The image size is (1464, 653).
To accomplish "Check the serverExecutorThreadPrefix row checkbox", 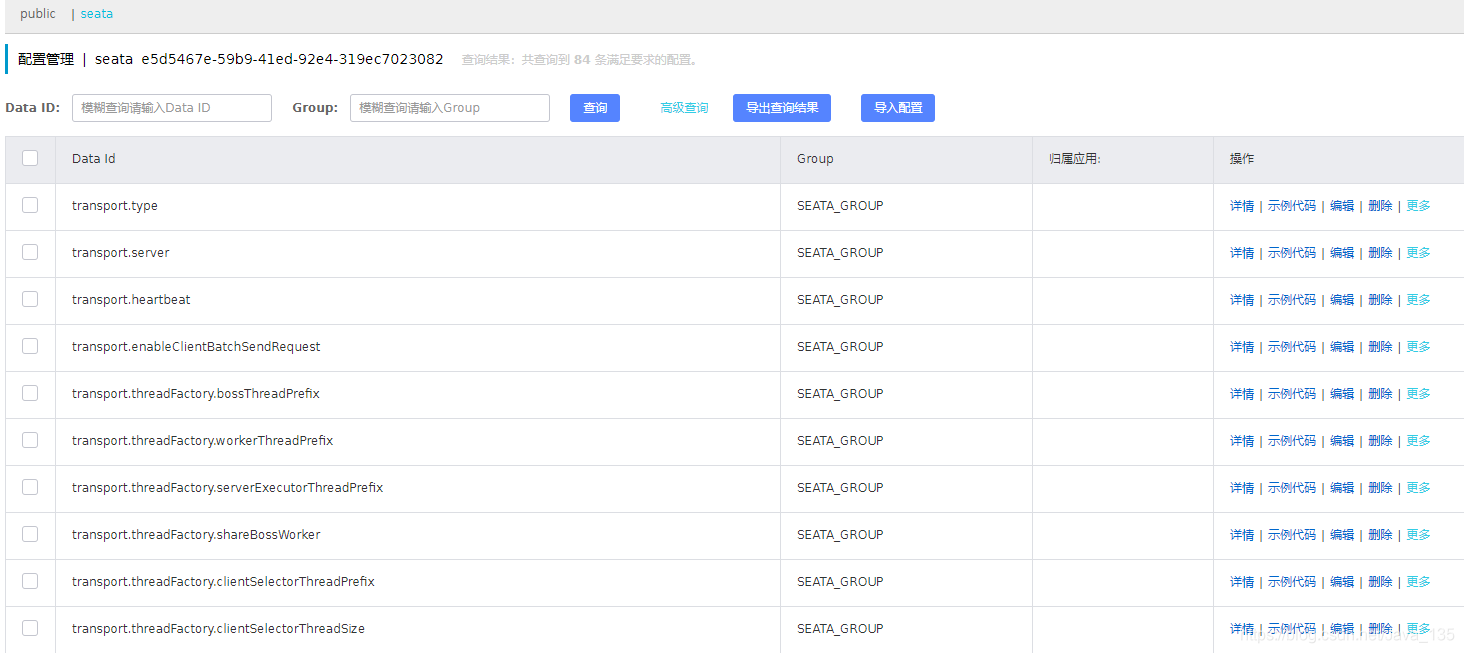I will click(30, 487).
